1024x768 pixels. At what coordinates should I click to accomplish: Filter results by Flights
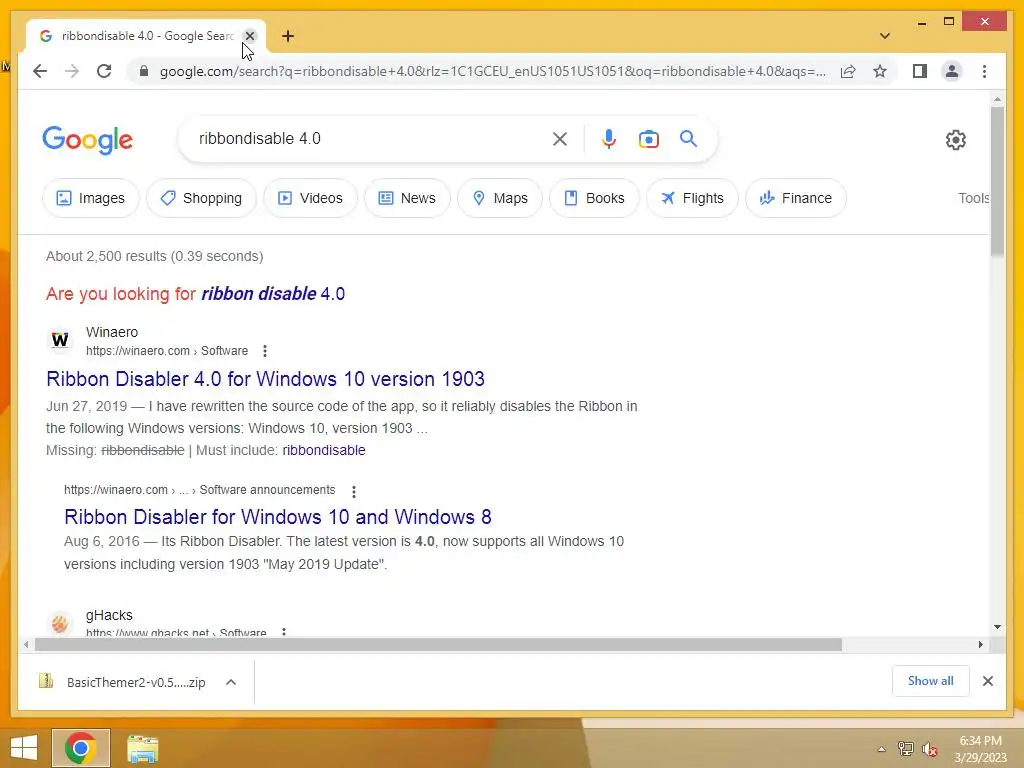(692, 198)
